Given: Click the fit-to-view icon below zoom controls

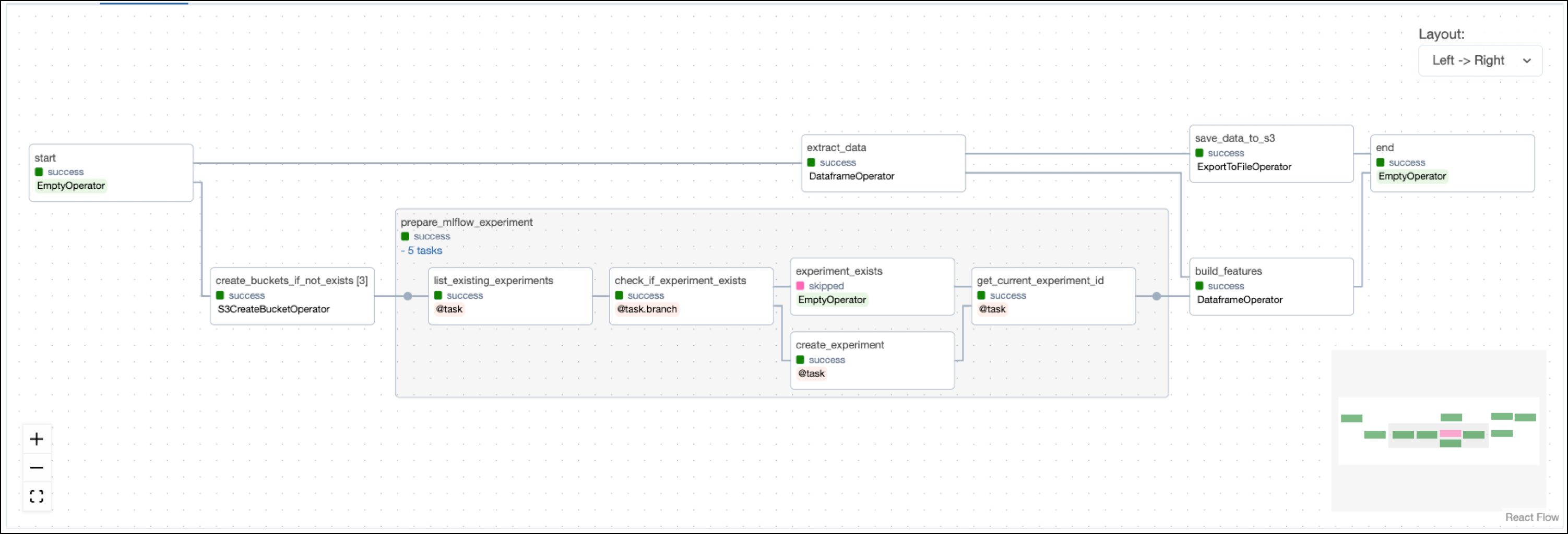Looking at the screenshot, I should 37,496.
